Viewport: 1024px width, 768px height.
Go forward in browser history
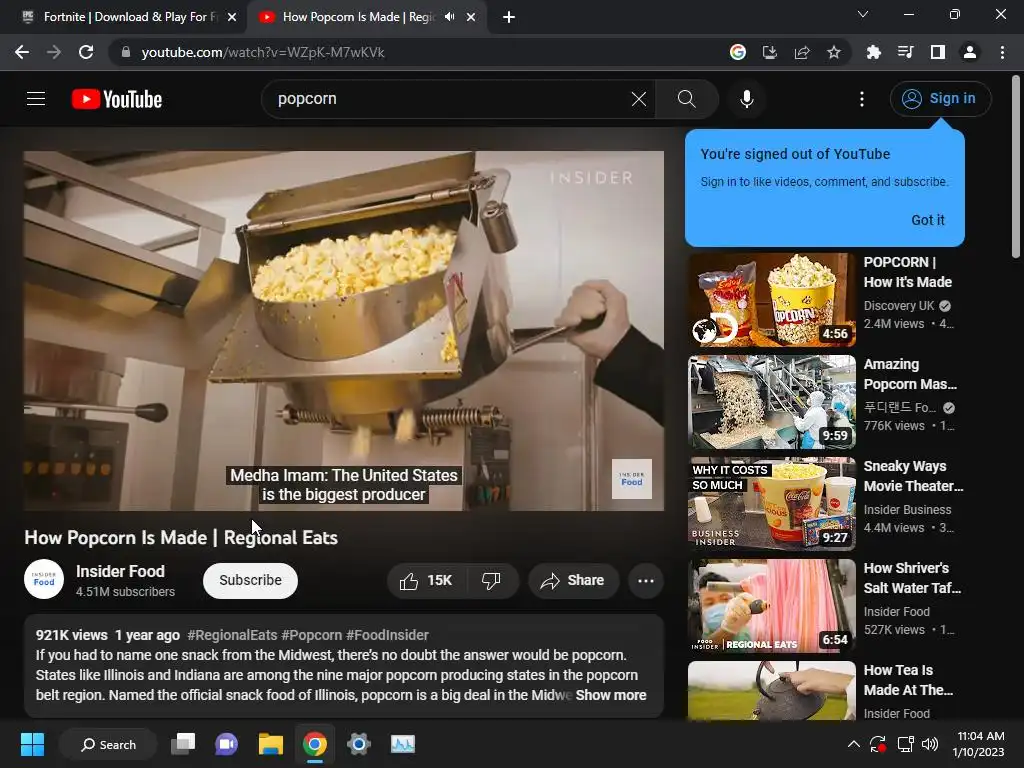point(54,52)
